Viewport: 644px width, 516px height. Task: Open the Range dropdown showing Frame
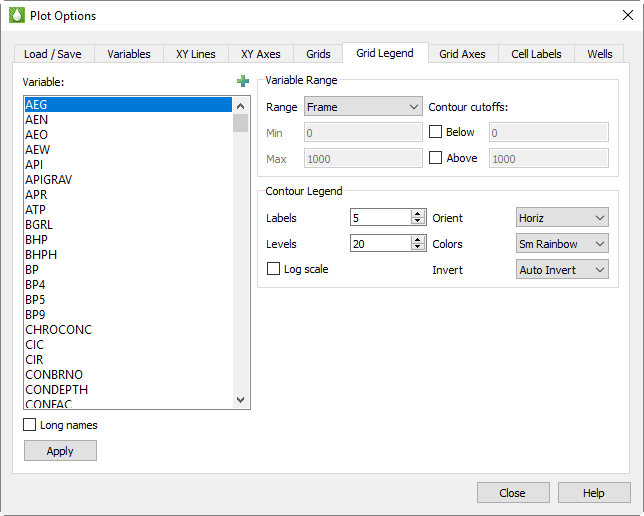pos(363,107)
